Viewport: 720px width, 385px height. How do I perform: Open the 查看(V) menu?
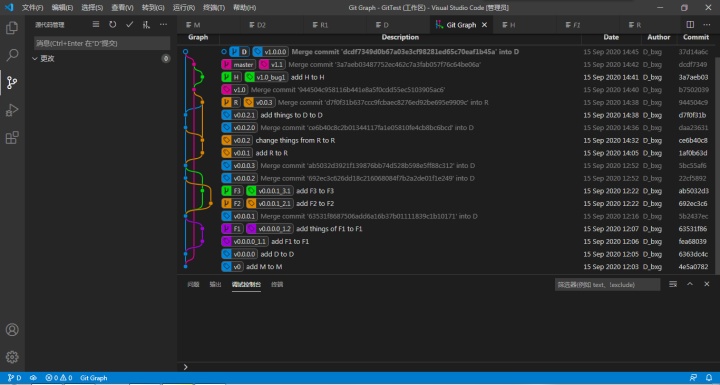click(x=122, y=8)
